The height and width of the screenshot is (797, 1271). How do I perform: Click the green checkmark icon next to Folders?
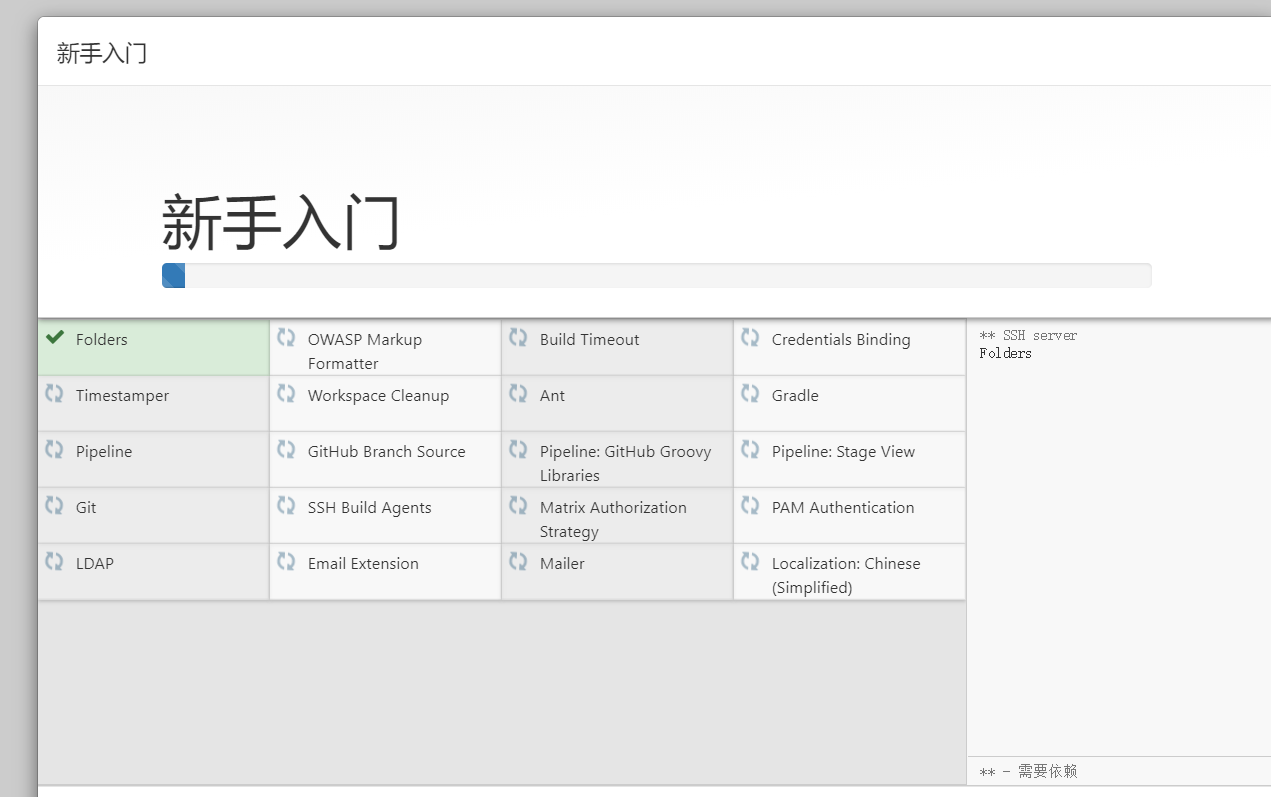point(55,338)
